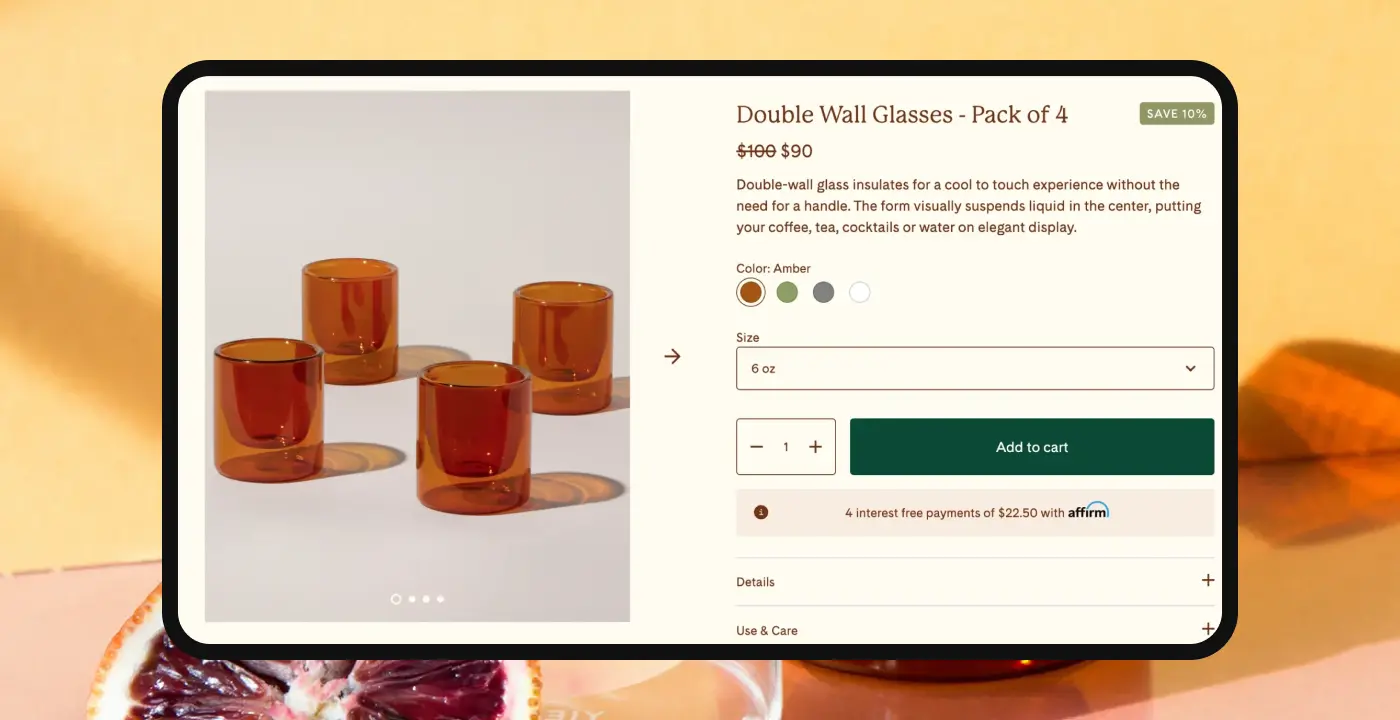Expand the Details section

point(1208,581)
